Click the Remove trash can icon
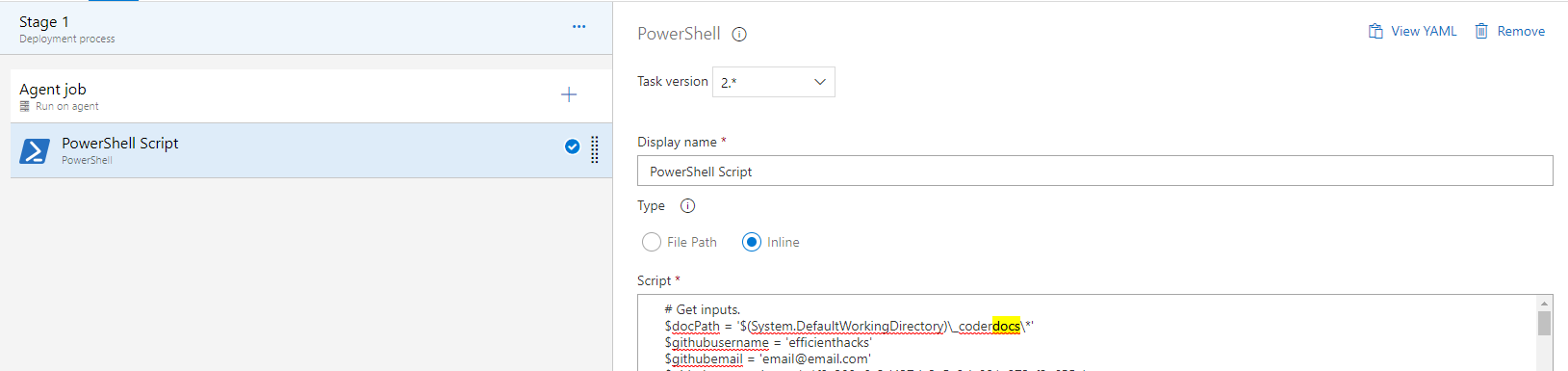The height and width of the screenshot is (371, 1568). tap(1481, 31)
